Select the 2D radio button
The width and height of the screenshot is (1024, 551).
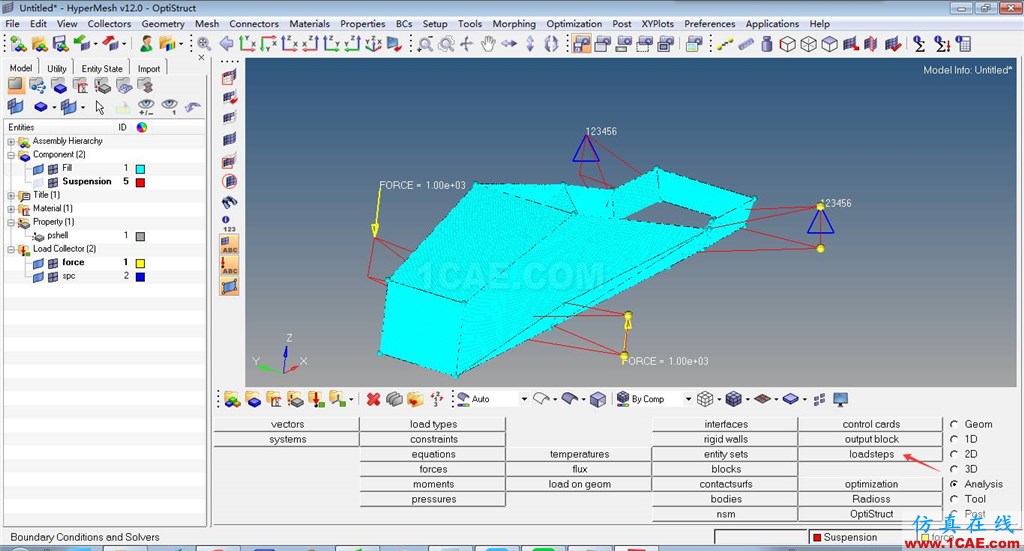(954, 454)
